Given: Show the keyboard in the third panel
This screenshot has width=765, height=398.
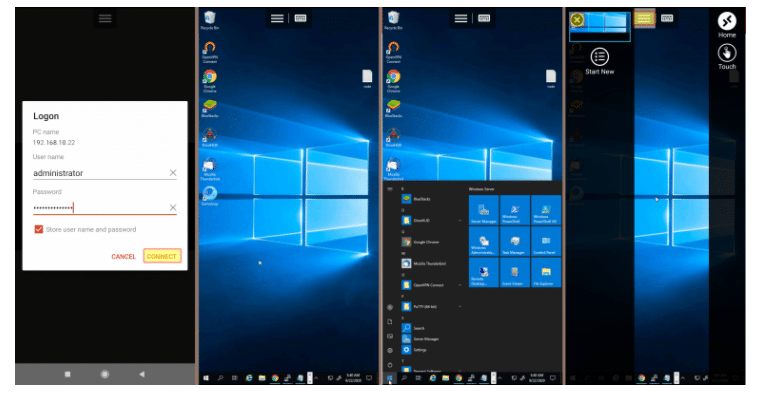Looking at the screenshot, I should point(484,19).
